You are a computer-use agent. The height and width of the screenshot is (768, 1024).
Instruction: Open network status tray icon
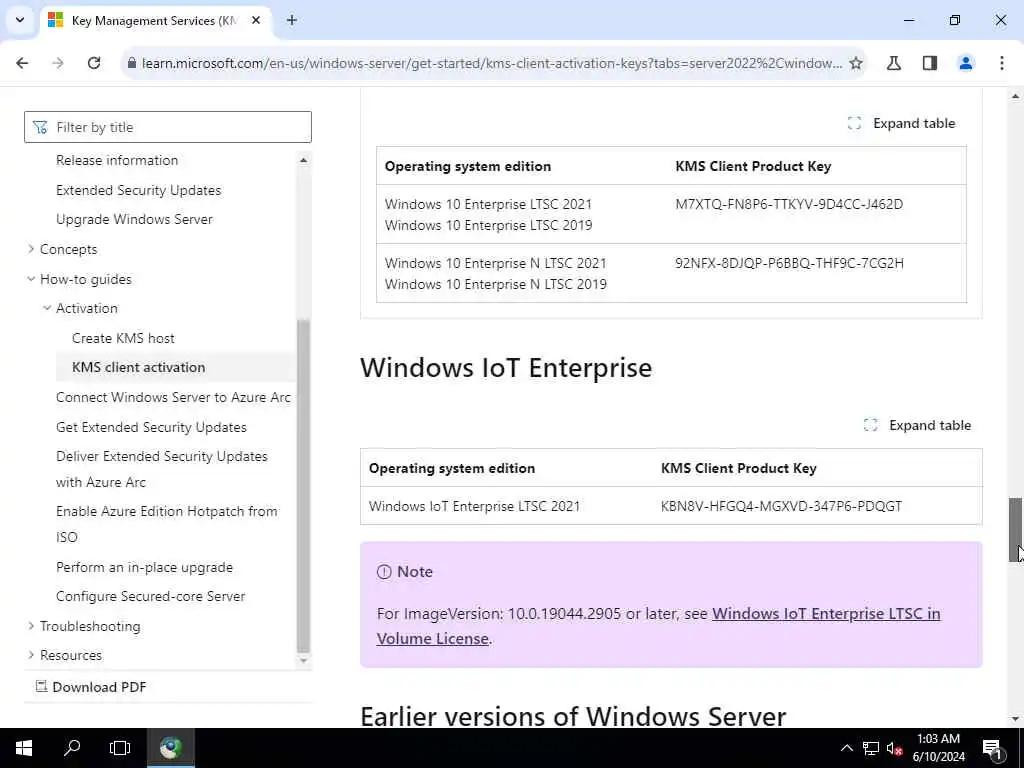[871, 748]
